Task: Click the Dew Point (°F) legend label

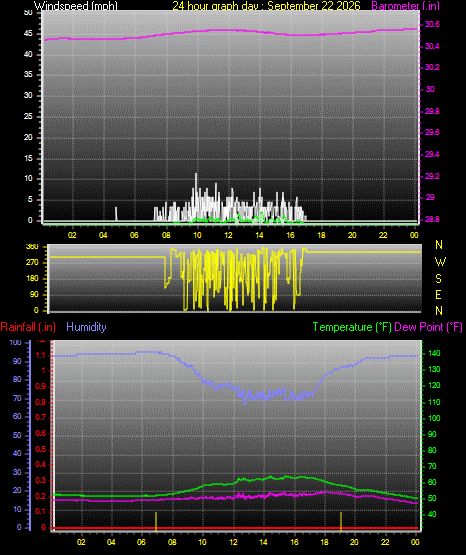Action: [x=428, y=327]
